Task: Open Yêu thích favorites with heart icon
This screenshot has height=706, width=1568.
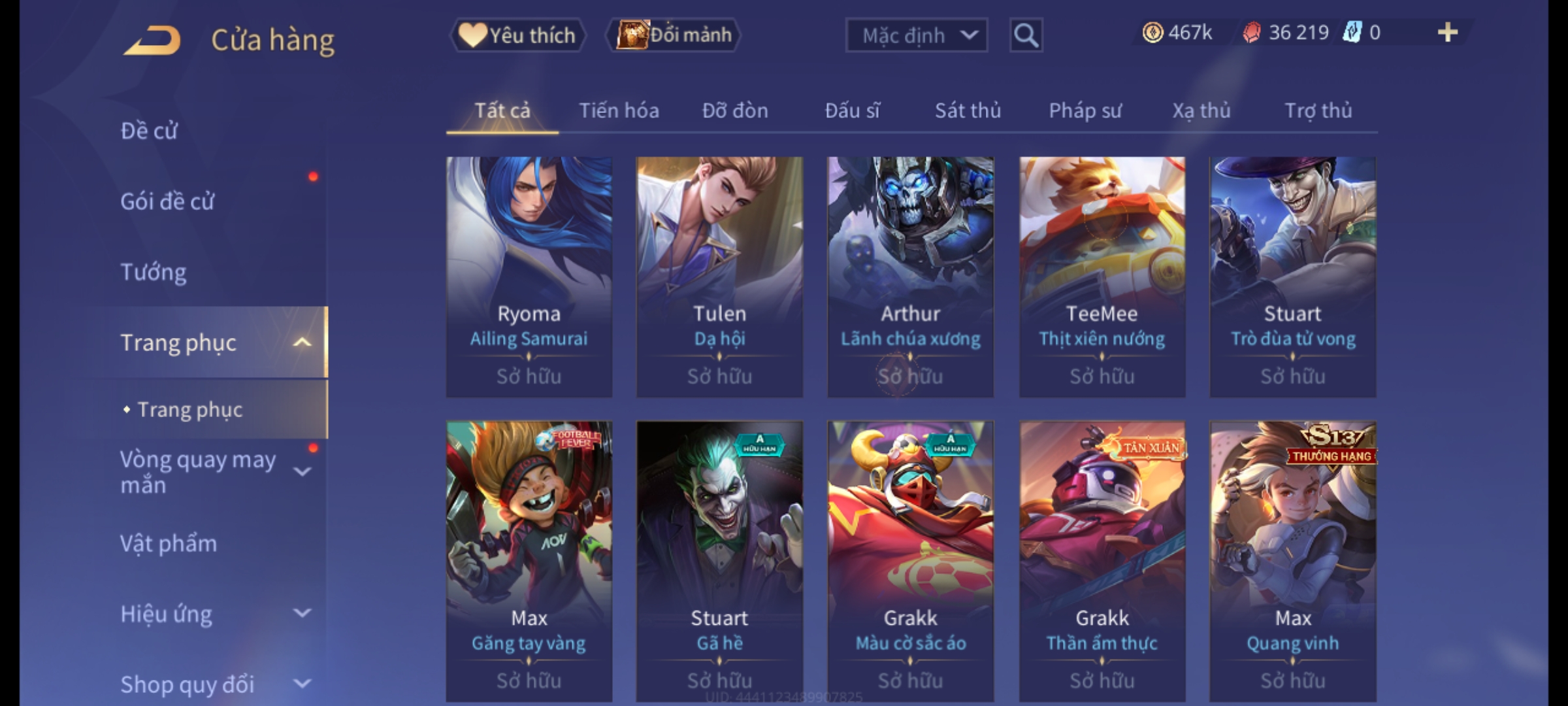Action: pyautogui.click(x=517, y=35)
